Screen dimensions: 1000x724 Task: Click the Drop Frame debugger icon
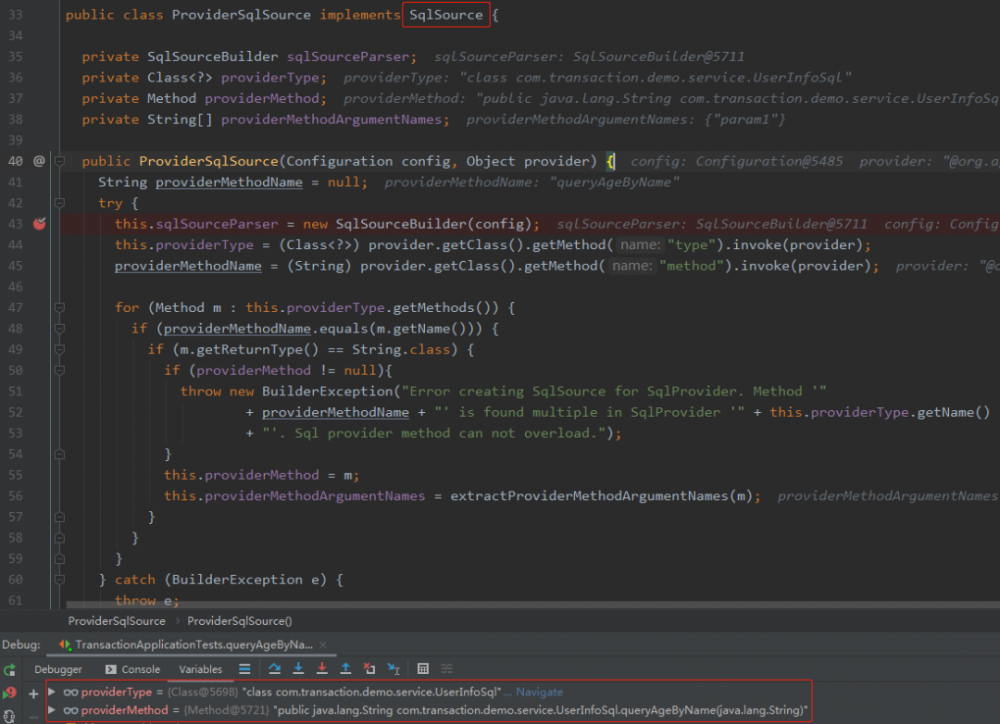click(x=370, y=669)
